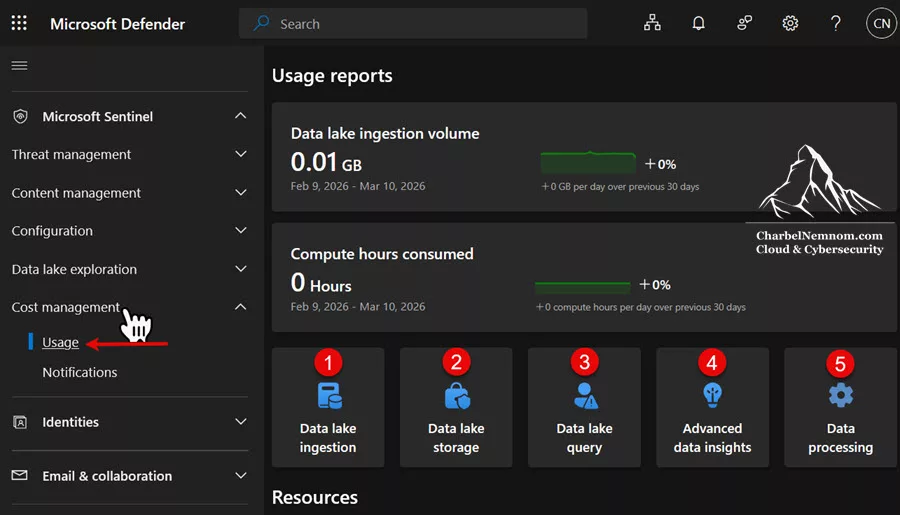Collapse the Microsoft Sentinel section chevron
The width and height of the screenshot is (900, 515).
click(x=240, y=115)
